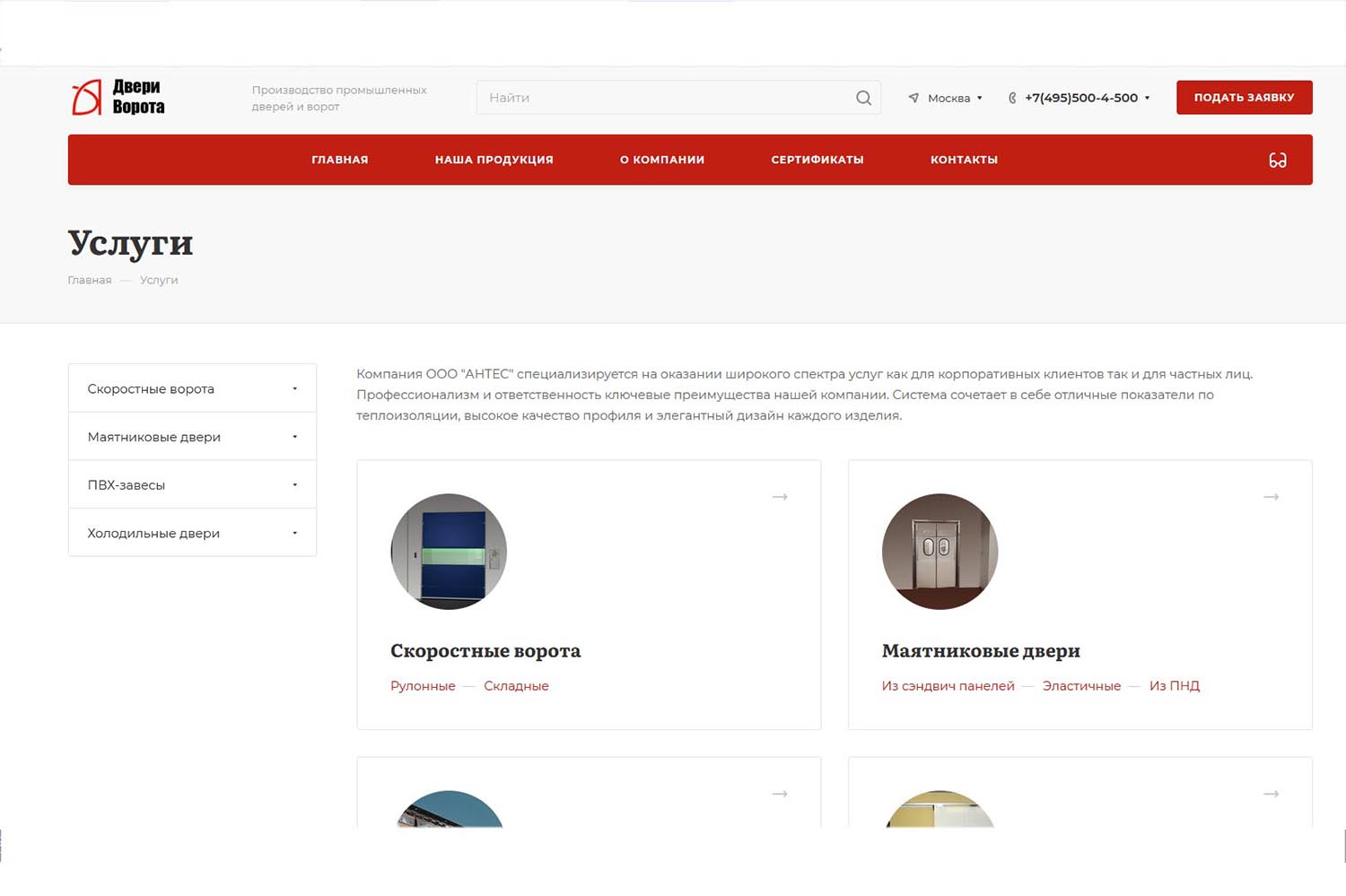Expand Маятниковые двери sidebar item

294,437
